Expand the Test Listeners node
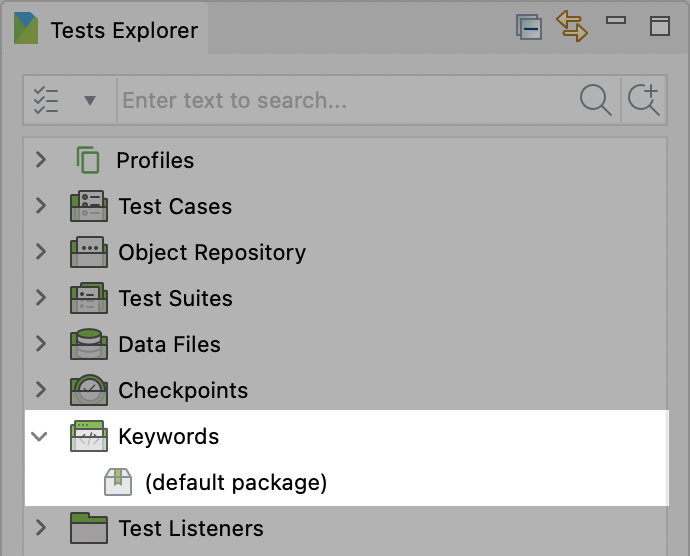Viewport: 690px width, 556px height. click(41, 528)
